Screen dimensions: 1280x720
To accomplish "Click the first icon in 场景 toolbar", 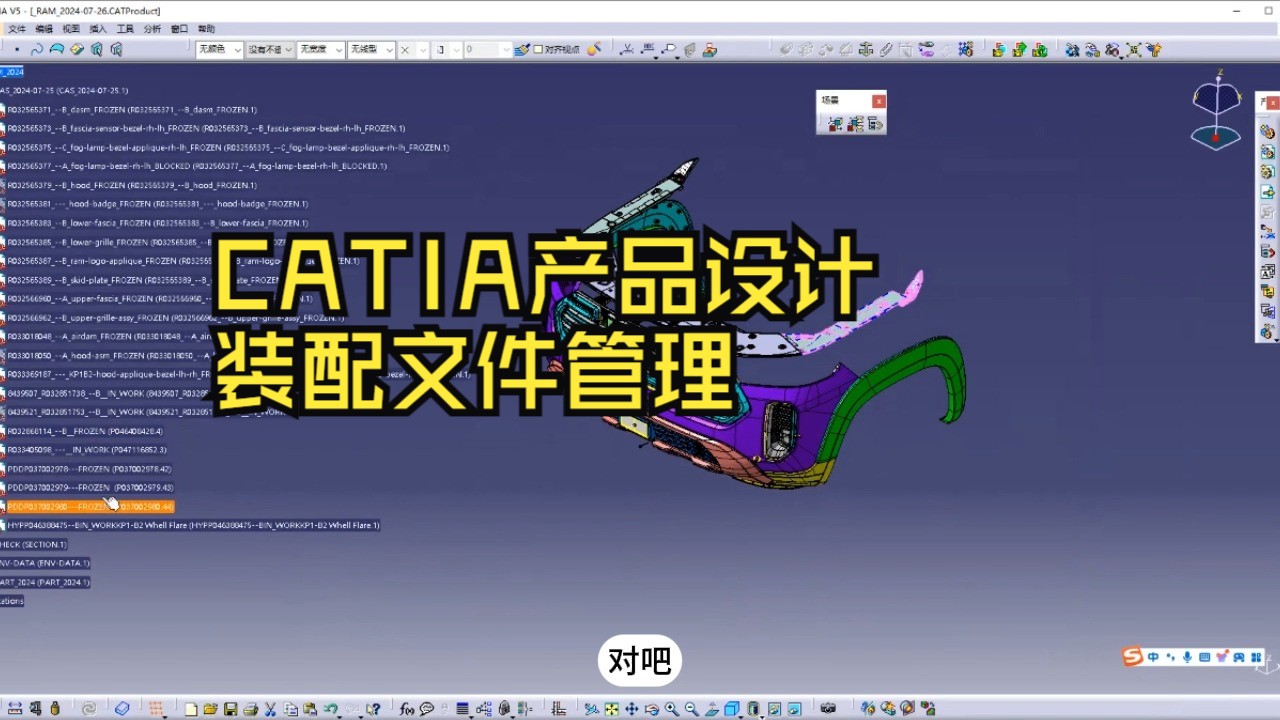I will click(x=834, y=124).
